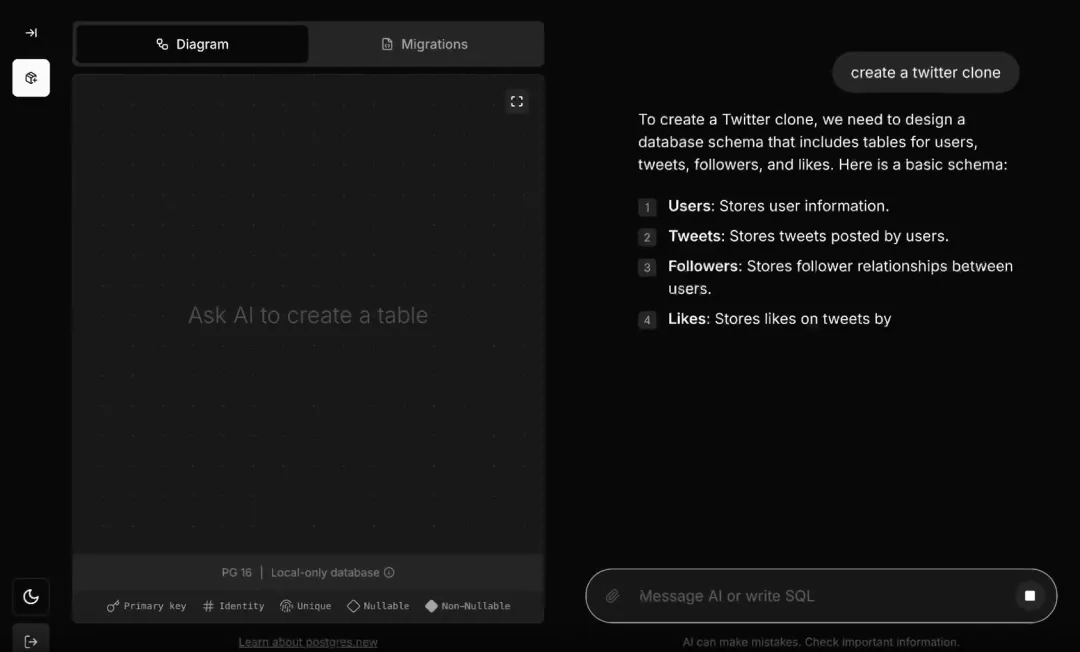The height and width of the screenshot is (652, 1080).
Task: Click the 'PG 16' version label
Action: pos(237,572)
